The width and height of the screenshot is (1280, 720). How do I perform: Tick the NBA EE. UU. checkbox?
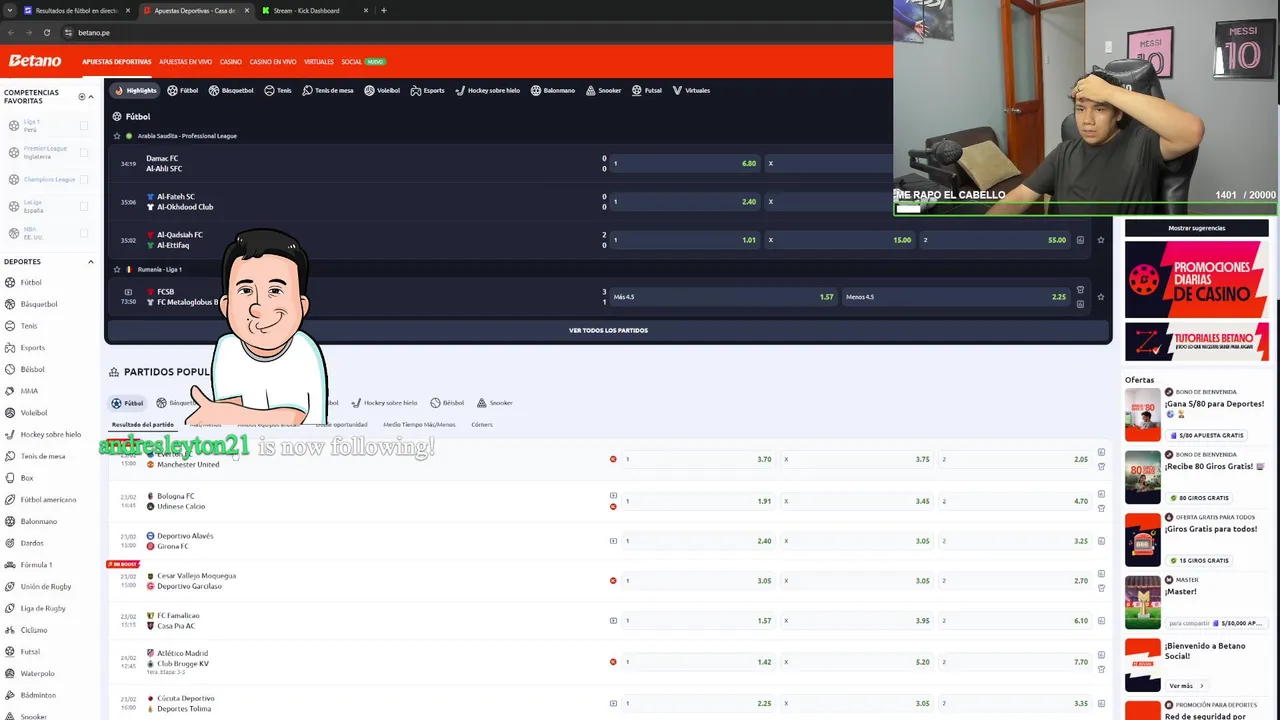point(84,232)
